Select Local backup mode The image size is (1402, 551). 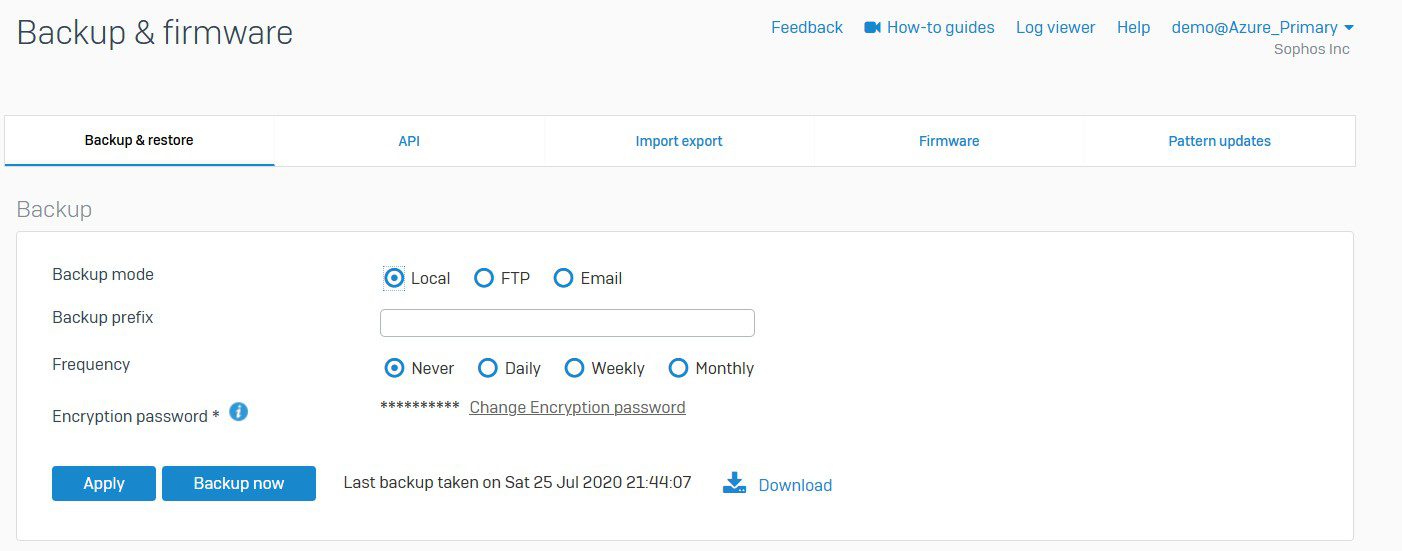click(x=394, y=278)
